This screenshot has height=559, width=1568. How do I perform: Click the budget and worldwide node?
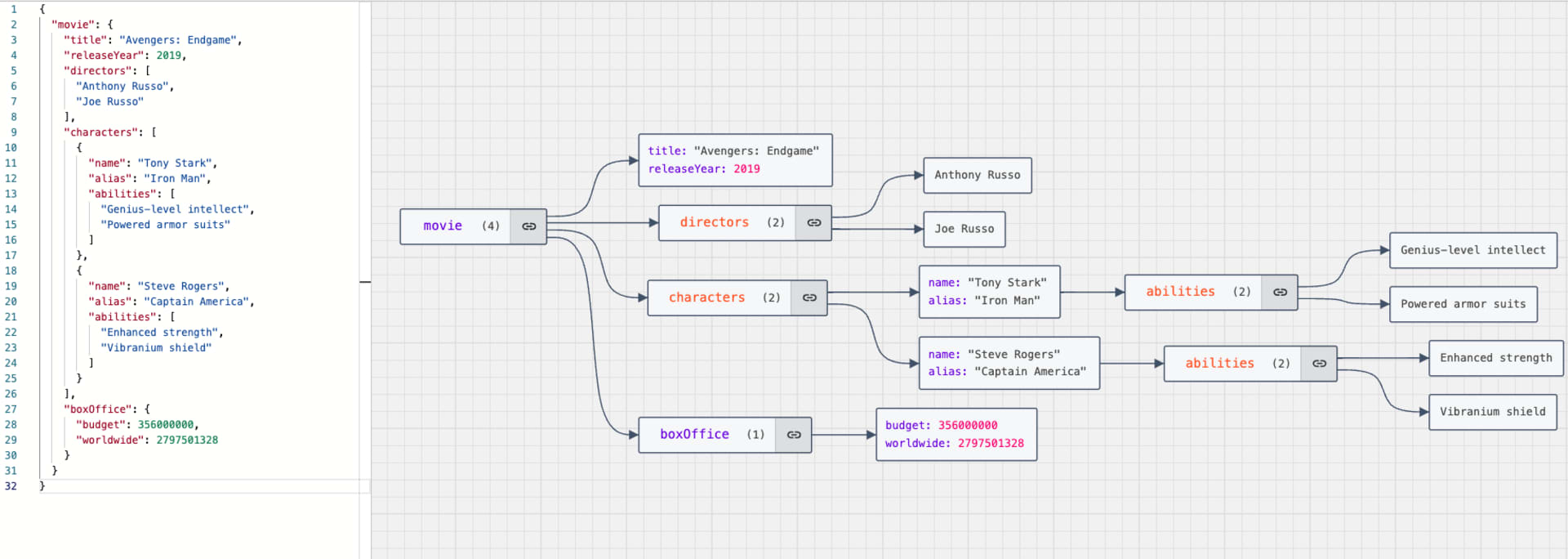[x=956, y=435]
